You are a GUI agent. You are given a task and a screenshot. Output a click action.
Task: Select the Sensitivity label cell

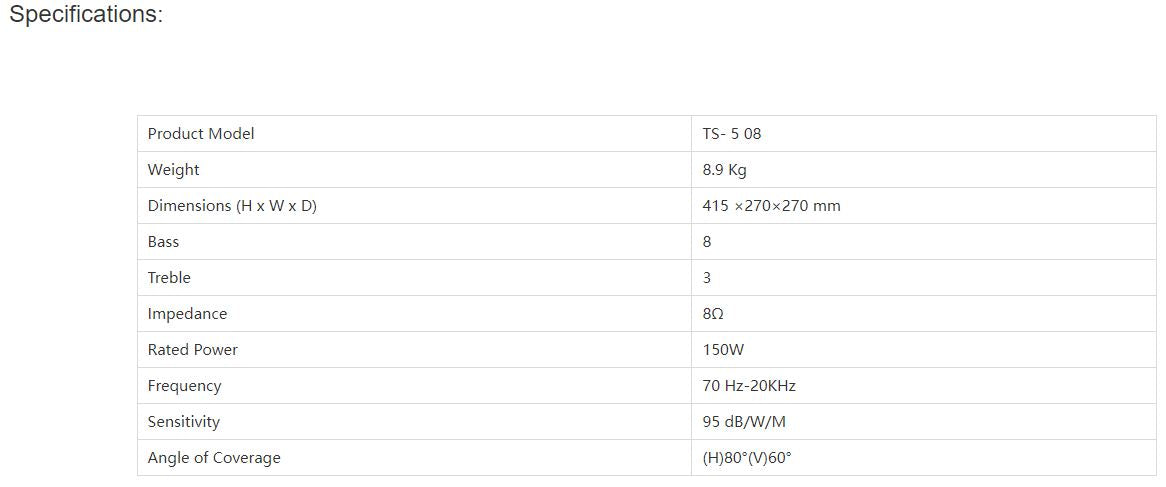point(184,422)
